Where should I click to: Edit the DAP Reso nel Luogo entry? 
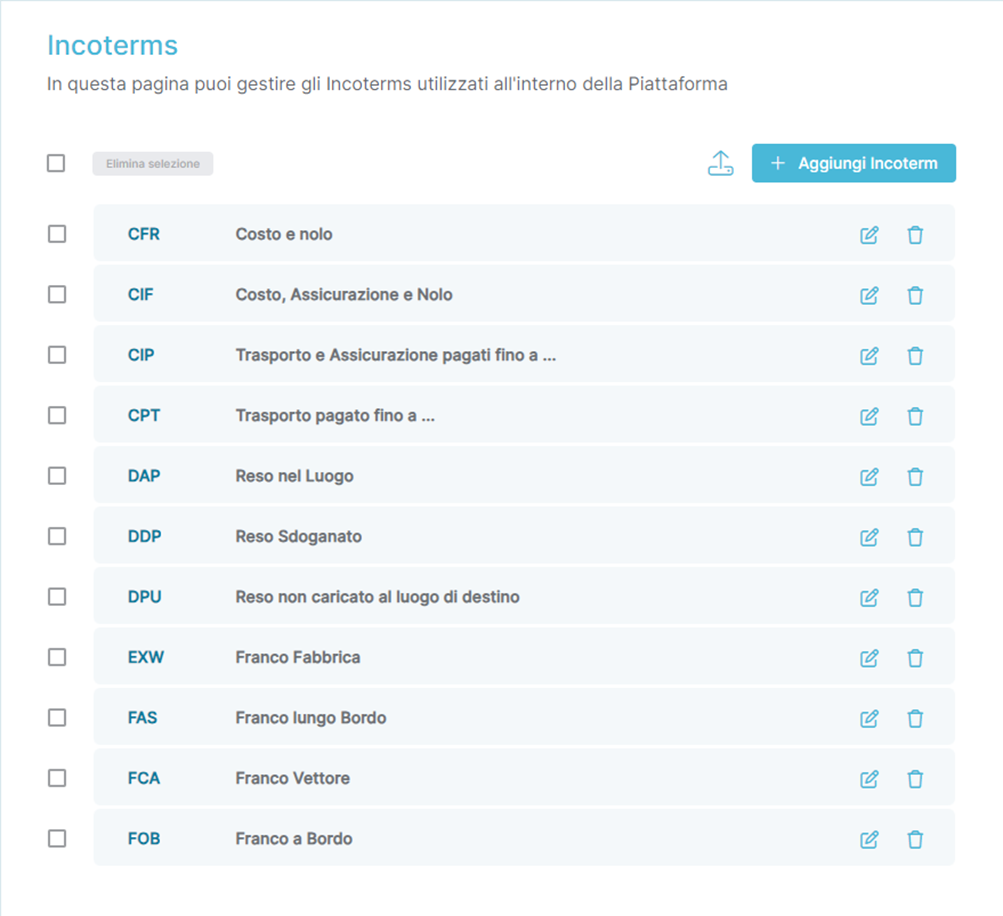tap(869, 477)
